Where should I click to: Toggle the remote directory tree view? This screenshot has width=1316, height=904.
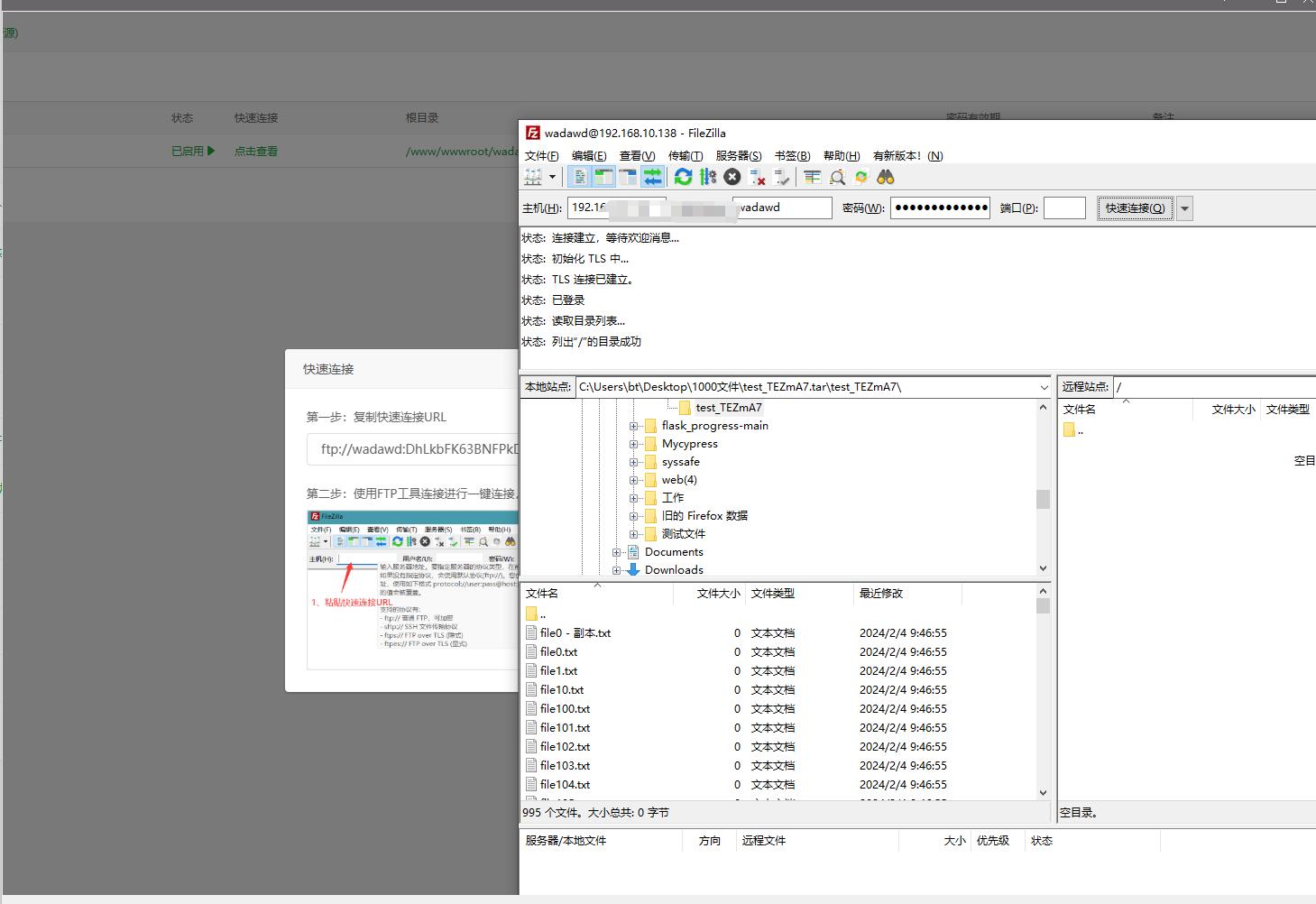pos(628,177)
